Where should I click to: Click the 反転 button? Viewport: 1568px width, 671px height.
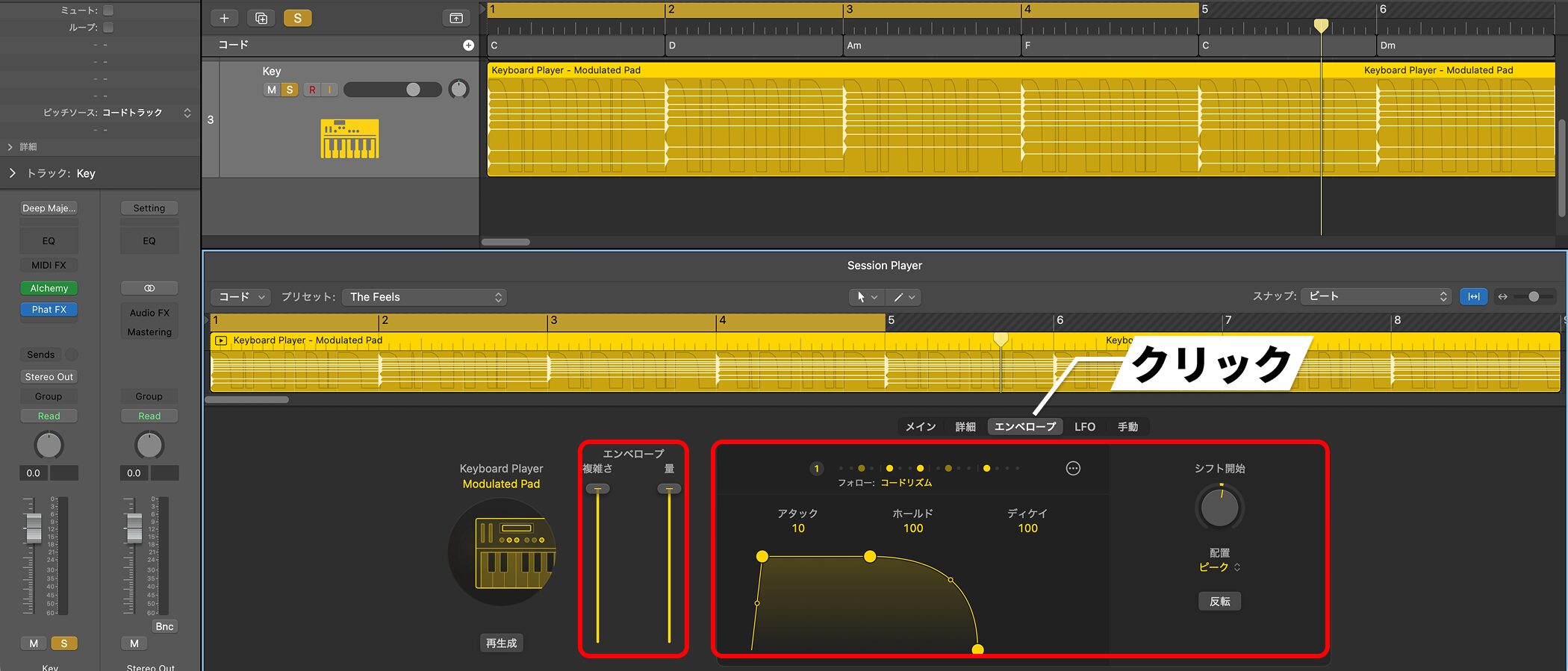pyautogui.click(x=1219, y=602)
